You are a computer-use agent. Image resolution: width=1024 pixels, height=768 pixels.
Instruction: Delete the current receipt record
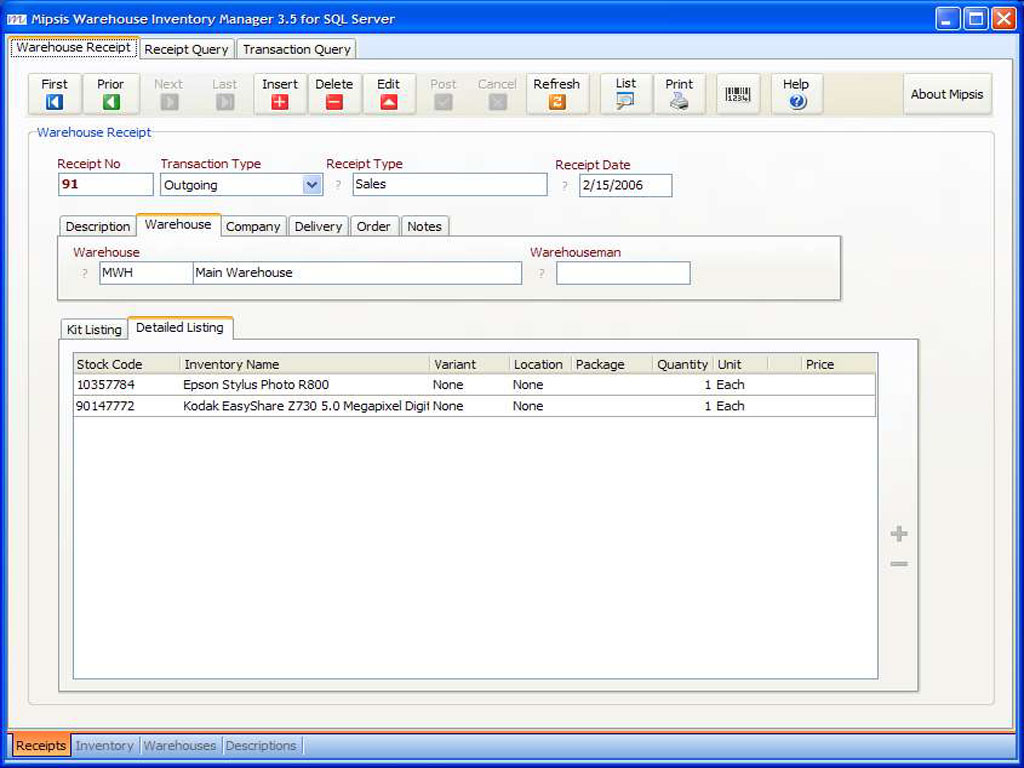point(334,94)
